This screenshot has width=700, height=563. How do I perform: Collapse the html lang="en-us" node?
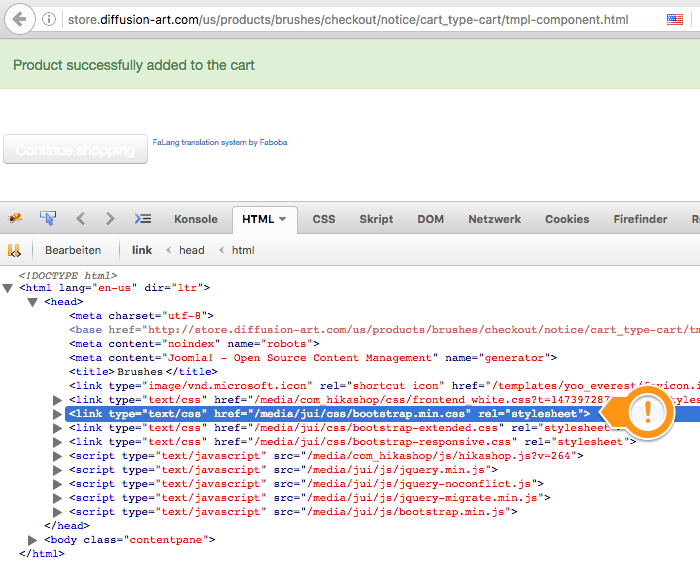[x=8, y=288]
